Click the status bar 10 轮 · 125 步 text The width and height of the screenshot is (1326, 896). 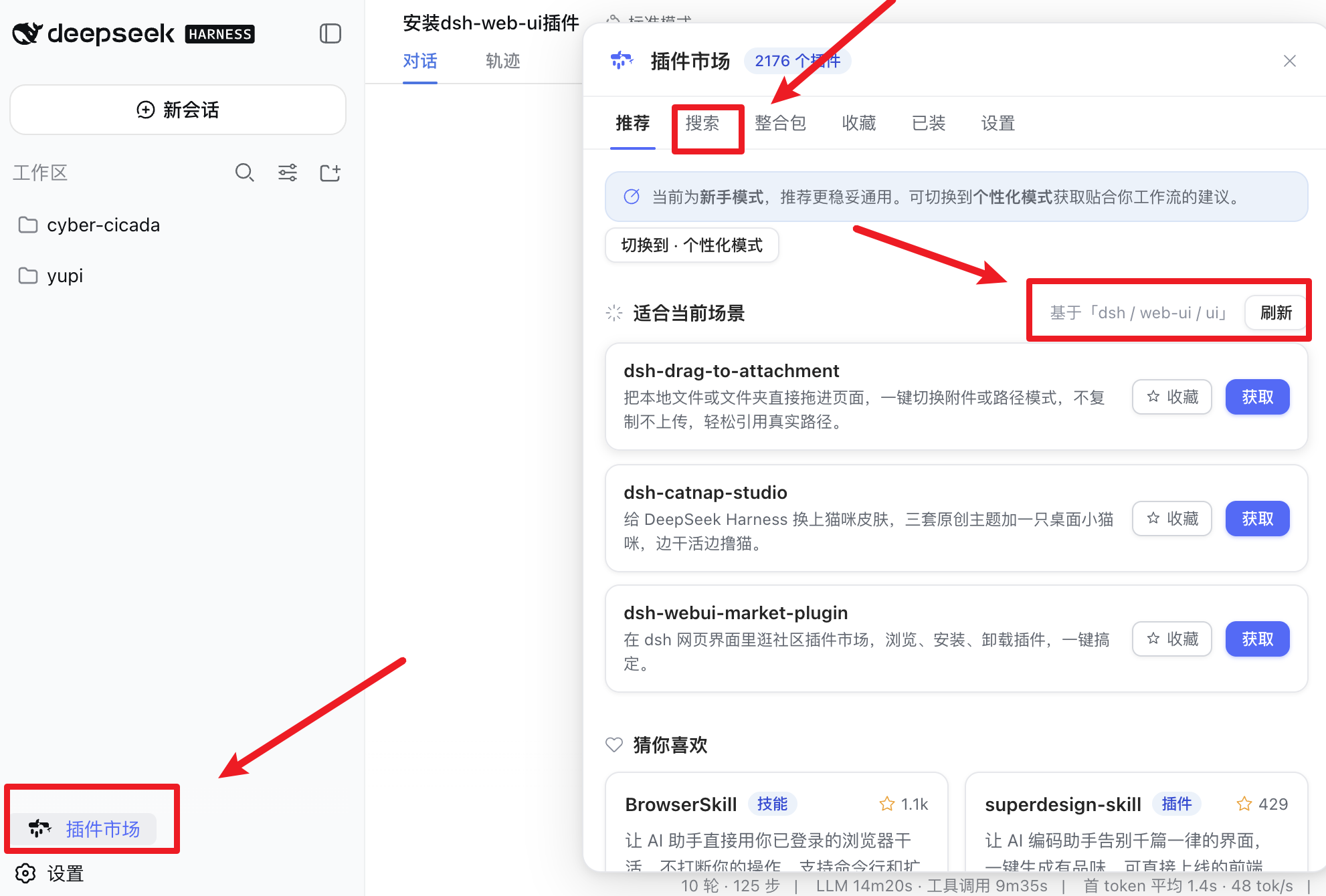click(x=731, y=886)
